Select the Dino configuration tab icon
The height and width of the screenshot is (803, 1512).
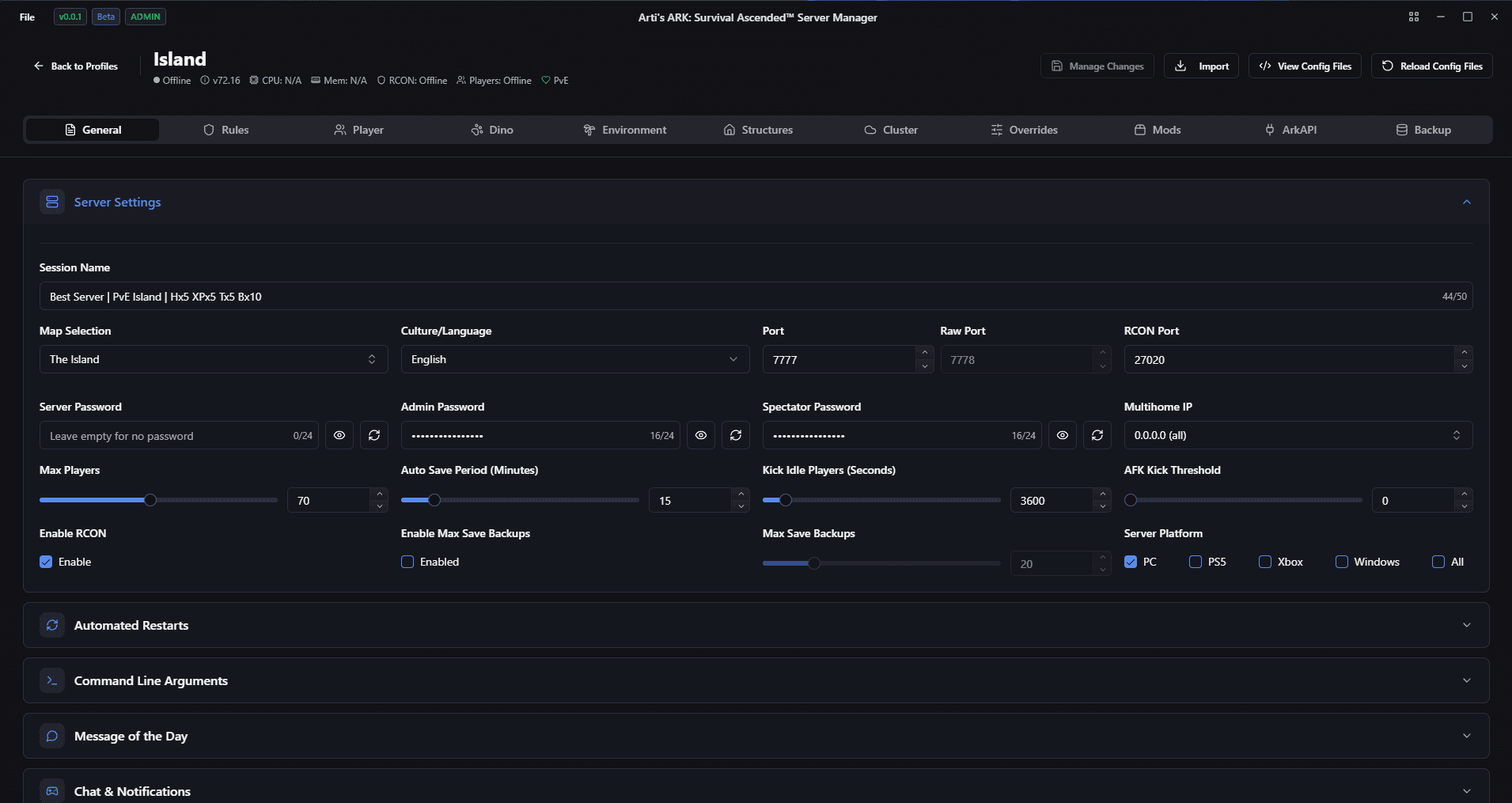coord(477,130)
